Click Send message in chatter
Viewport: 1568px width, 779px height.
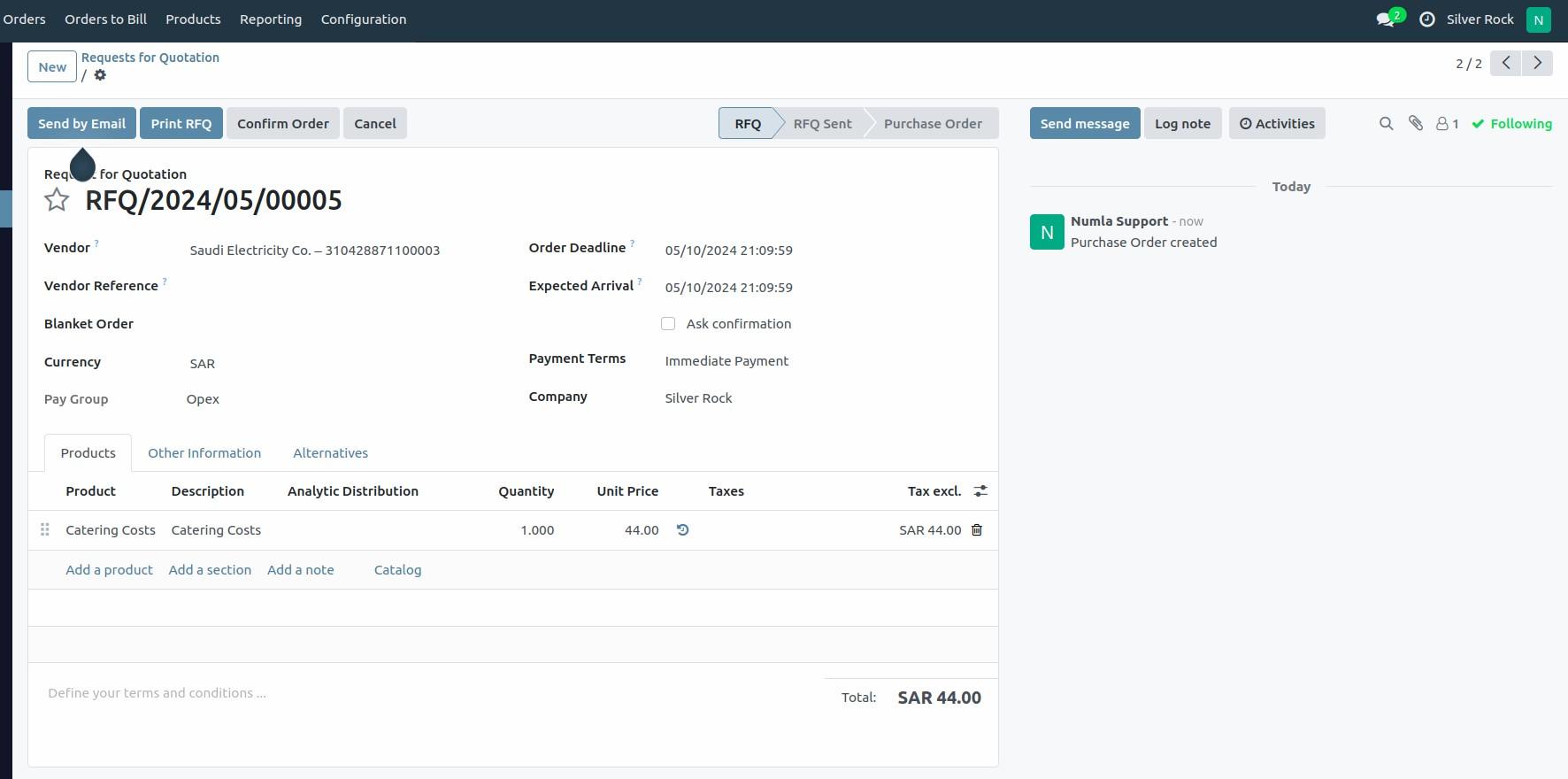1085,124
